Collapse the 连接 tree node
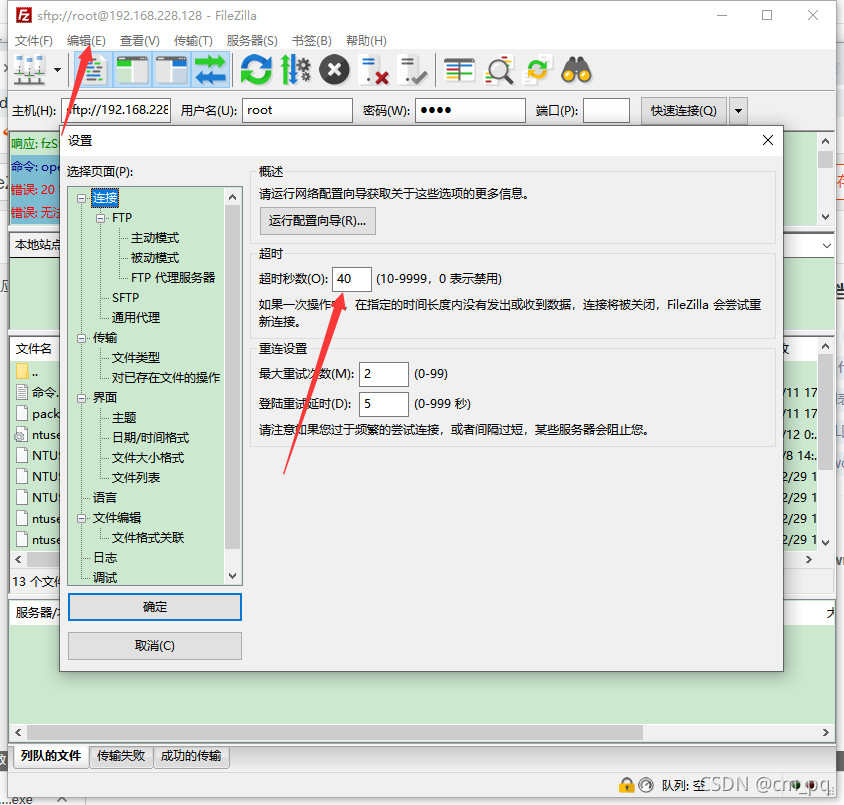The width and height of the screenshot is (844, 805). pyautogui.click(x=81, y=198)
